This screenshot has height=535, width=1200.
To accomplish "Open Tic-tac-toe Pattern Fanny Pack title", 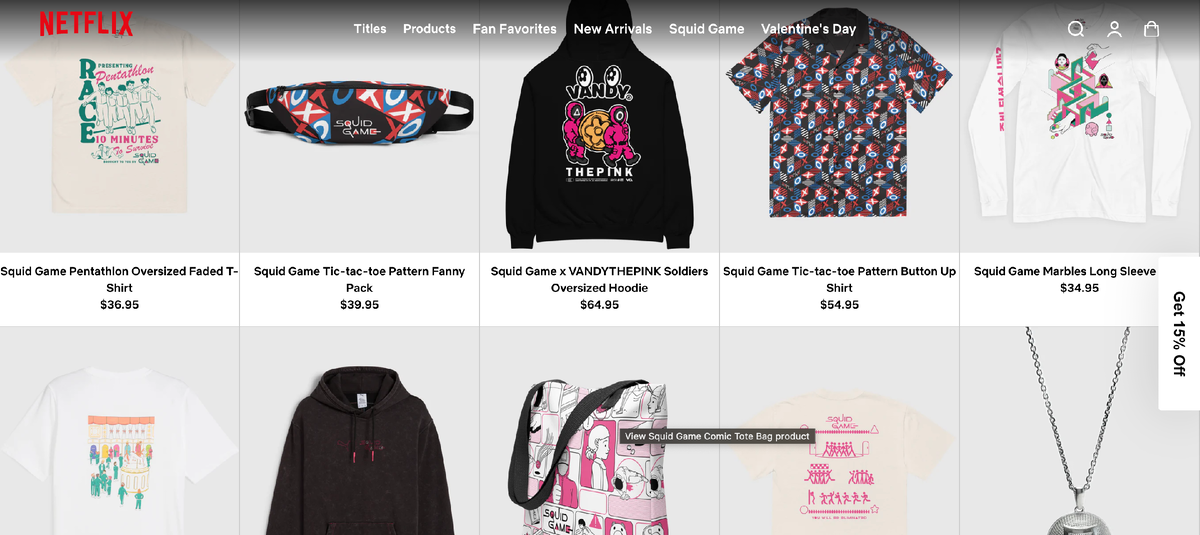I will click(x=359, y=279).
